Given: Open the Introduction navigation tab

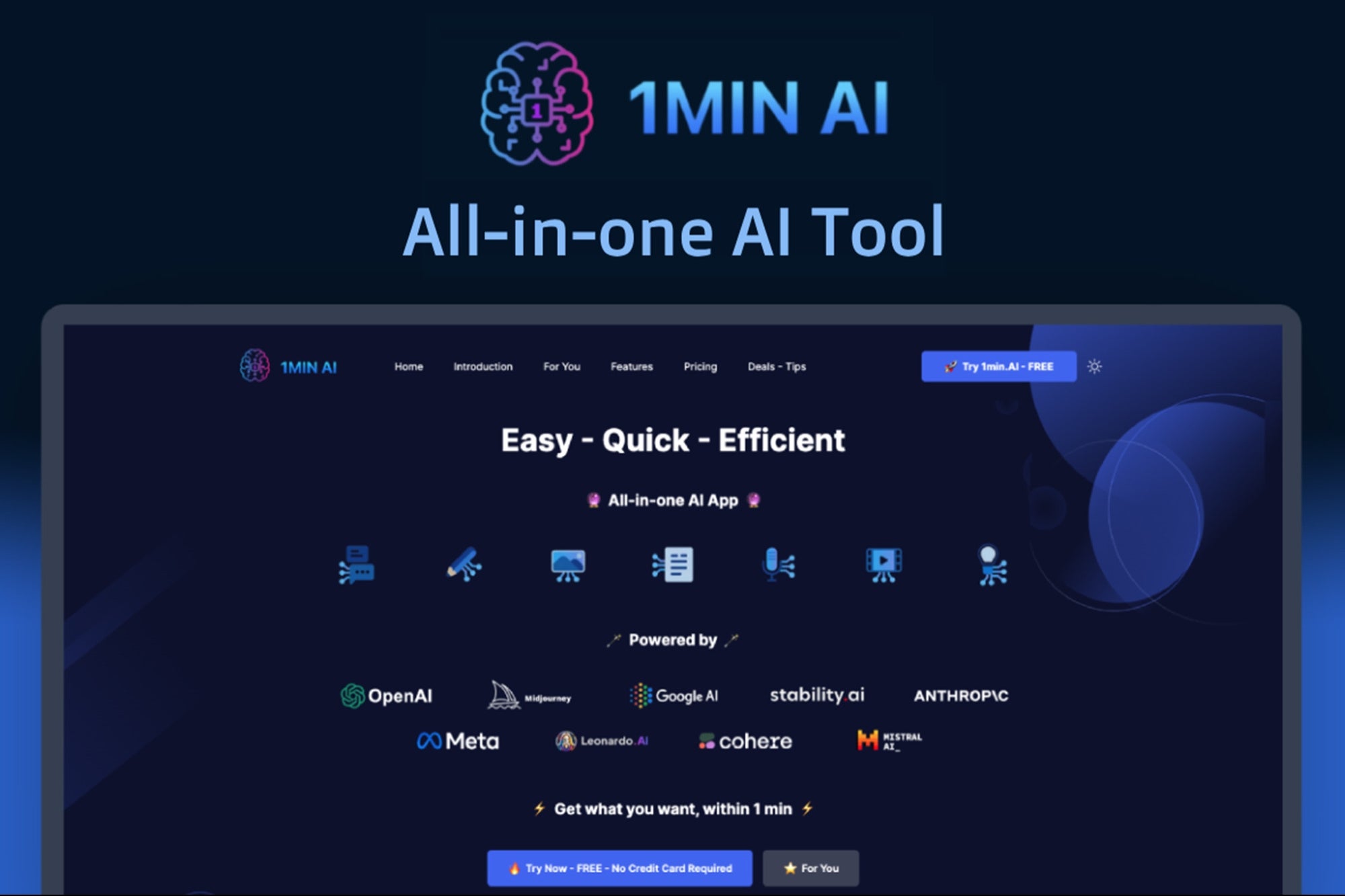Looking at the screenshot, I should (x=484, y=366).
